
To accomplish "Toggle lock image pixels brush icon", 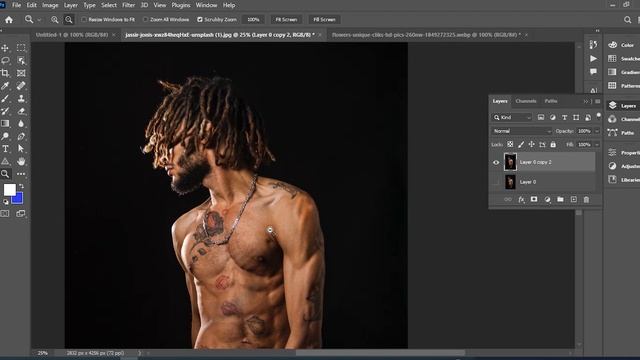I will (521, 144).
